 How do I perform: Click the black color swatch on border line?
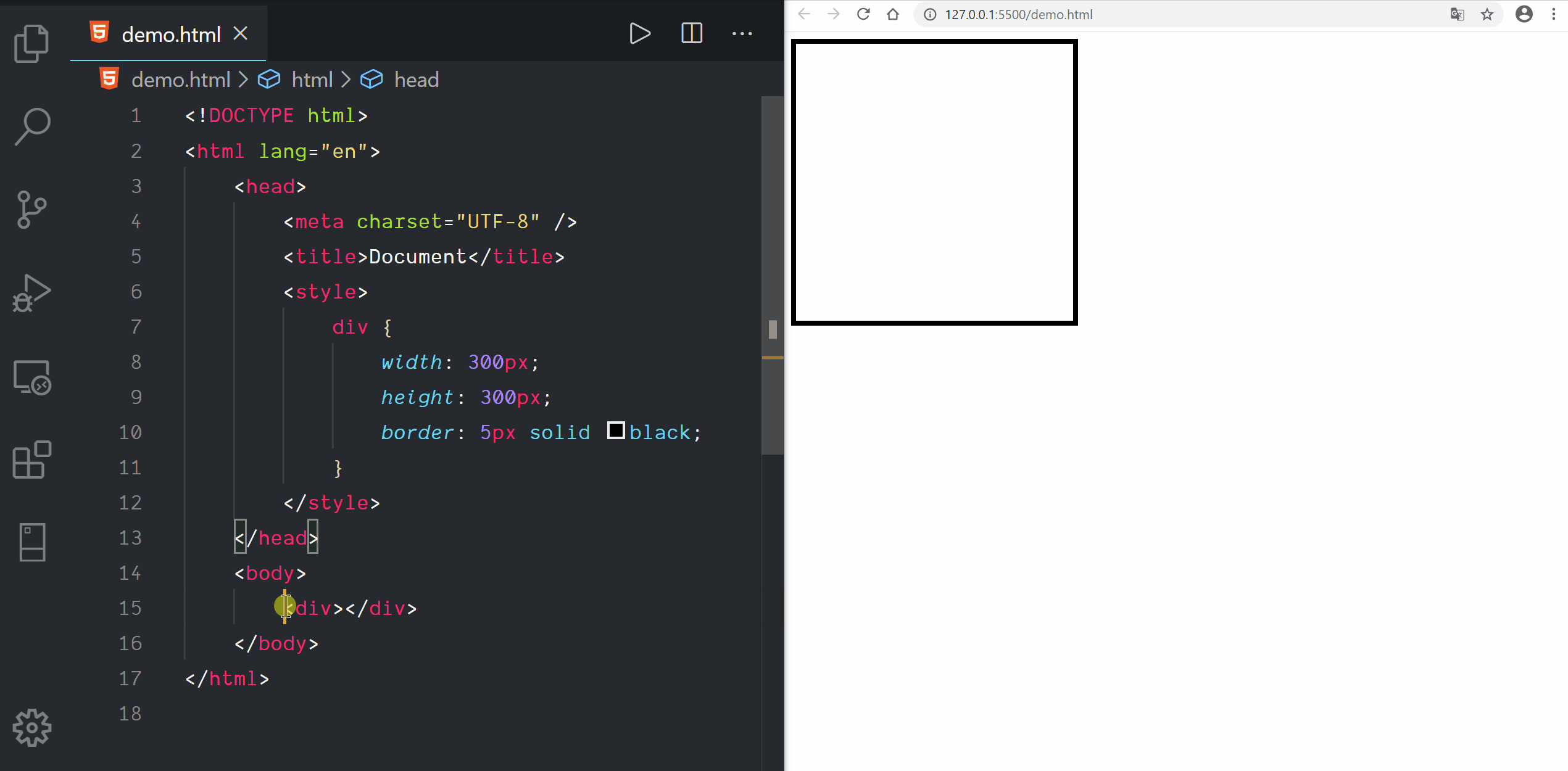[x=615, y=431]
